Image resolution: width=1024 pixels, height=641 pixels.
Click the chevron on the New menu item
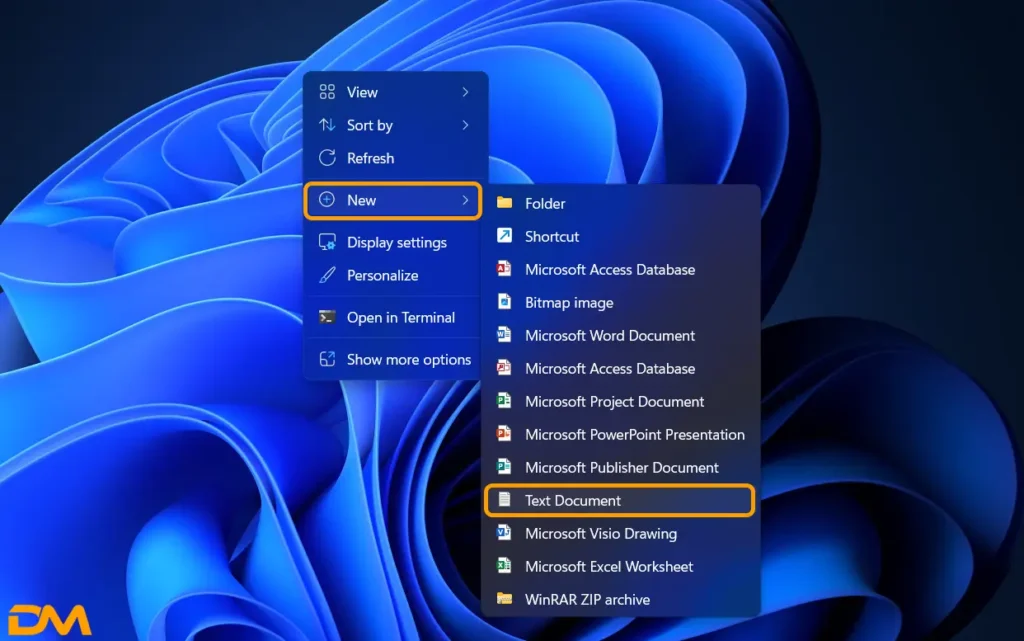(x=465, y=200)
